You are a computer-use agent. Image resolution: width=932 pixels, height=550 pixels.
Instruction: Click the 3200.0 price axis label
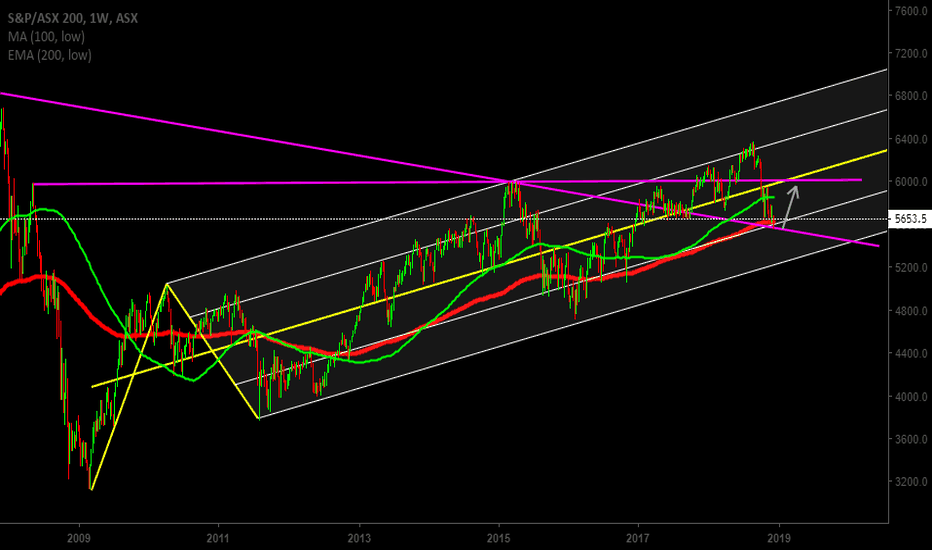tap(911, 482)
